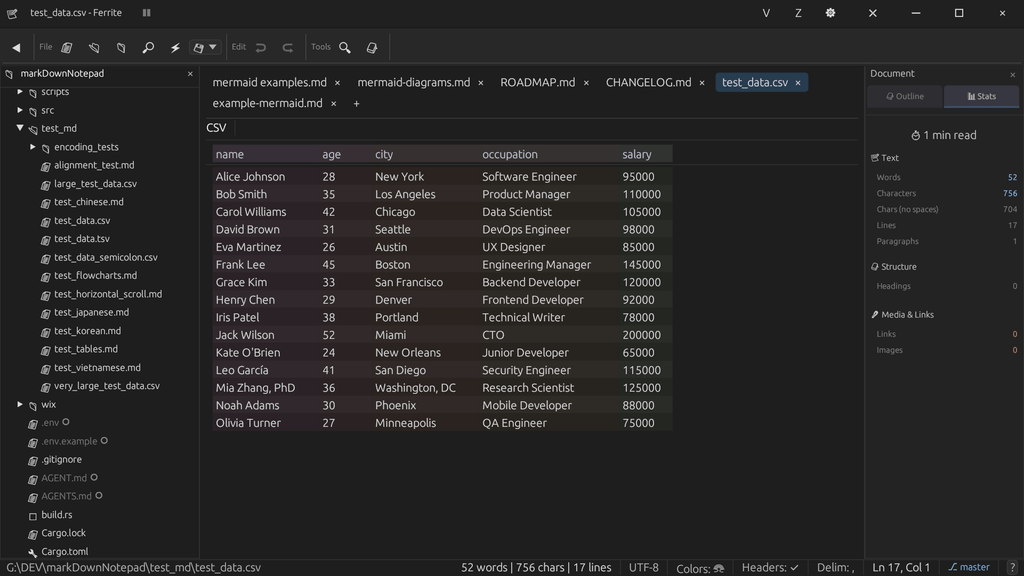Select the lightning quick-actions icon

point(174,47)
